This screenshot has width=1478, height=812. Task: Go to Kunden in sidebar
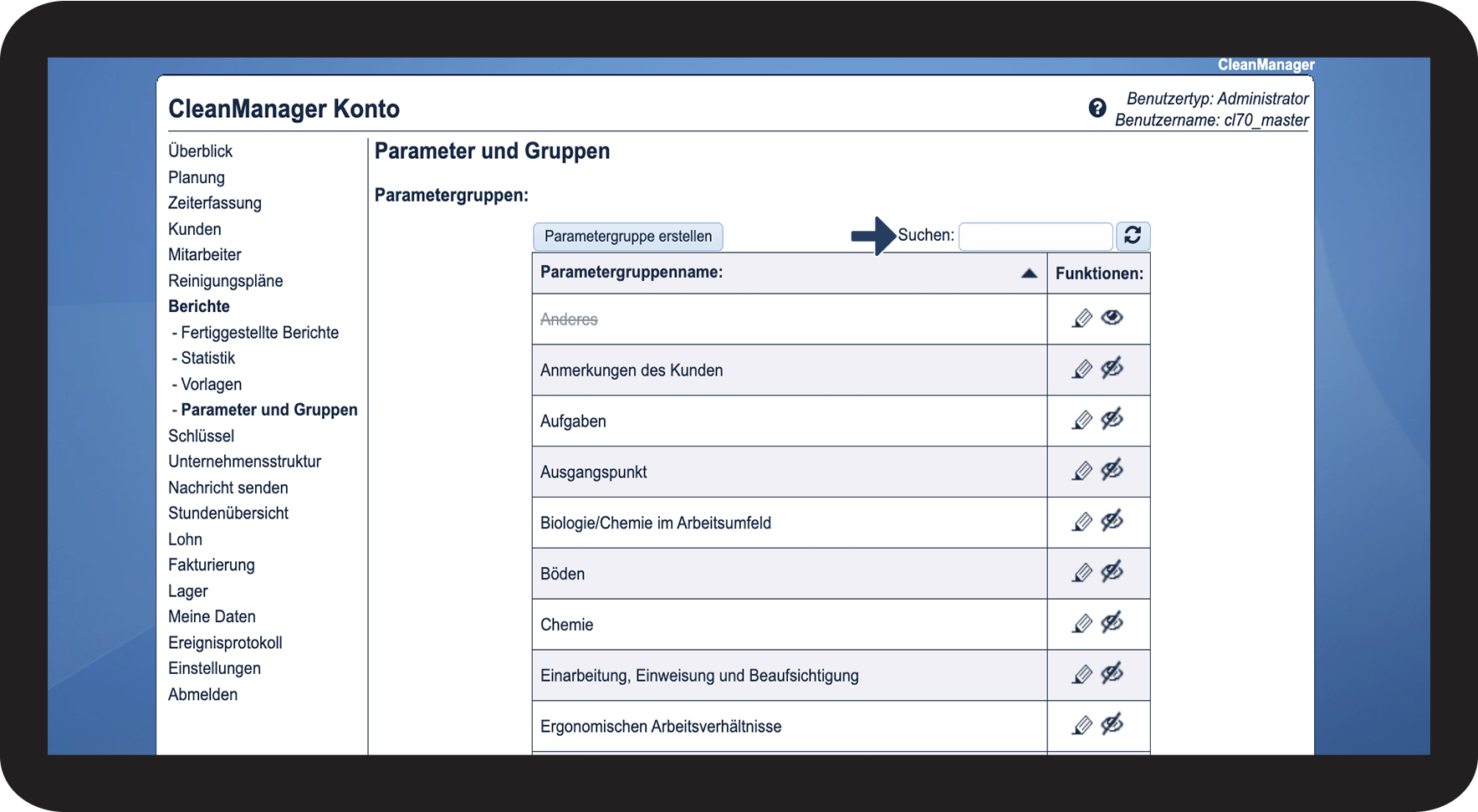click(195, 229)
